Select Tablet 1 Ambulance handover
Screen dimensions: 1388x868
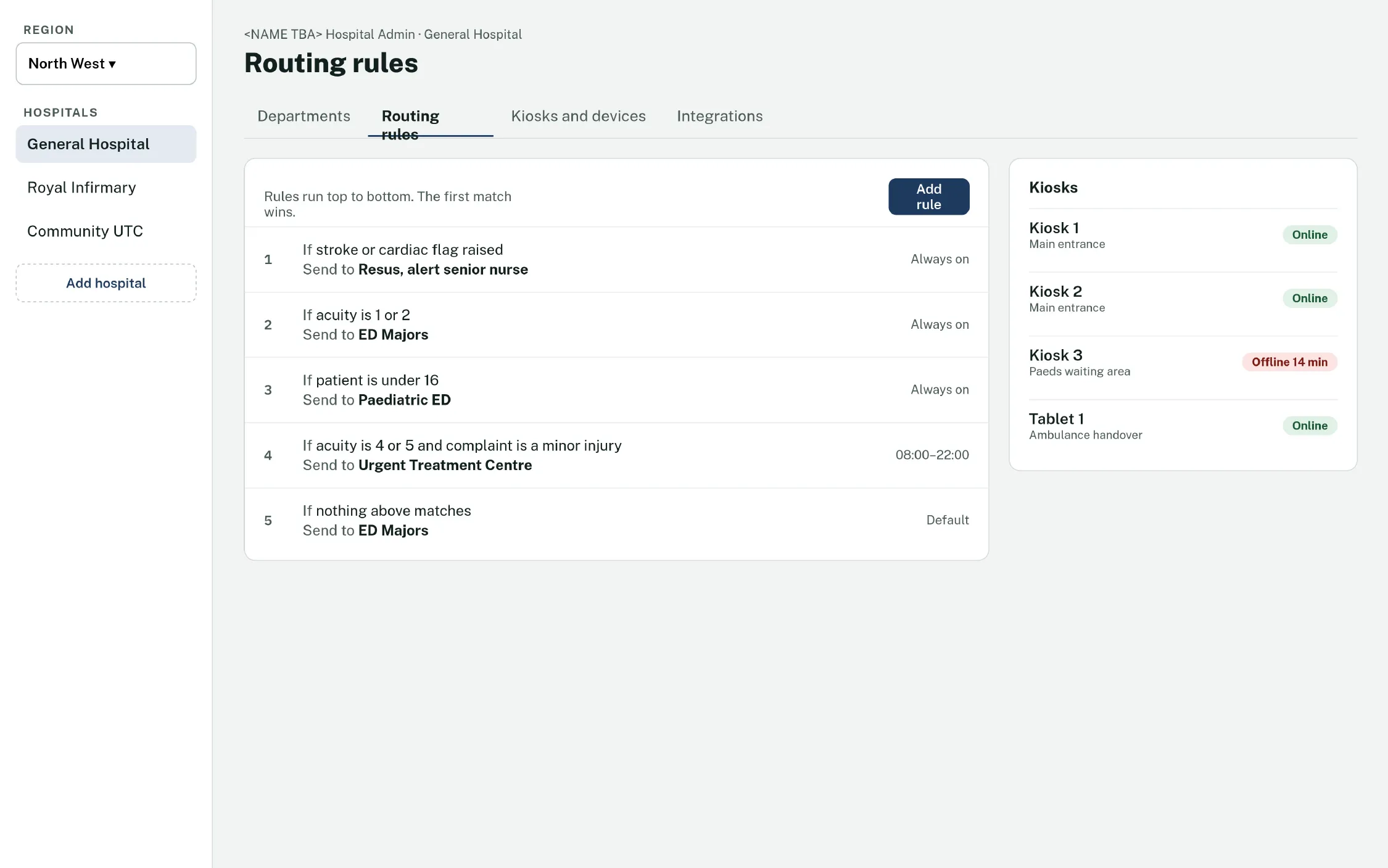(x=1183, y=431)
